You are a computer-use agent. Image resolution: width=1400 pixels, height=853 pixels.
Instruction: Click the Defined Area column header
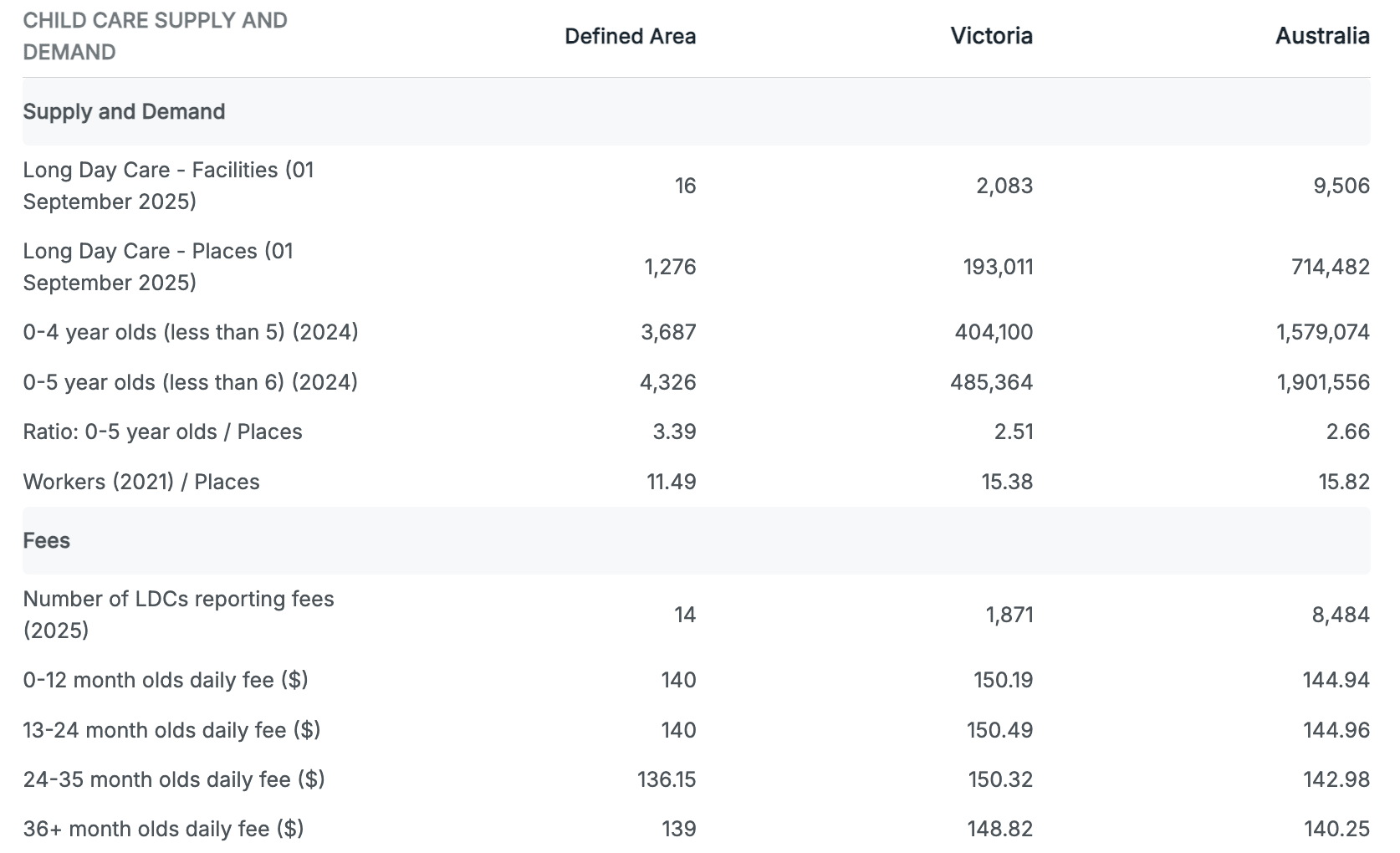pyautogui.click(x=630, y=36)
